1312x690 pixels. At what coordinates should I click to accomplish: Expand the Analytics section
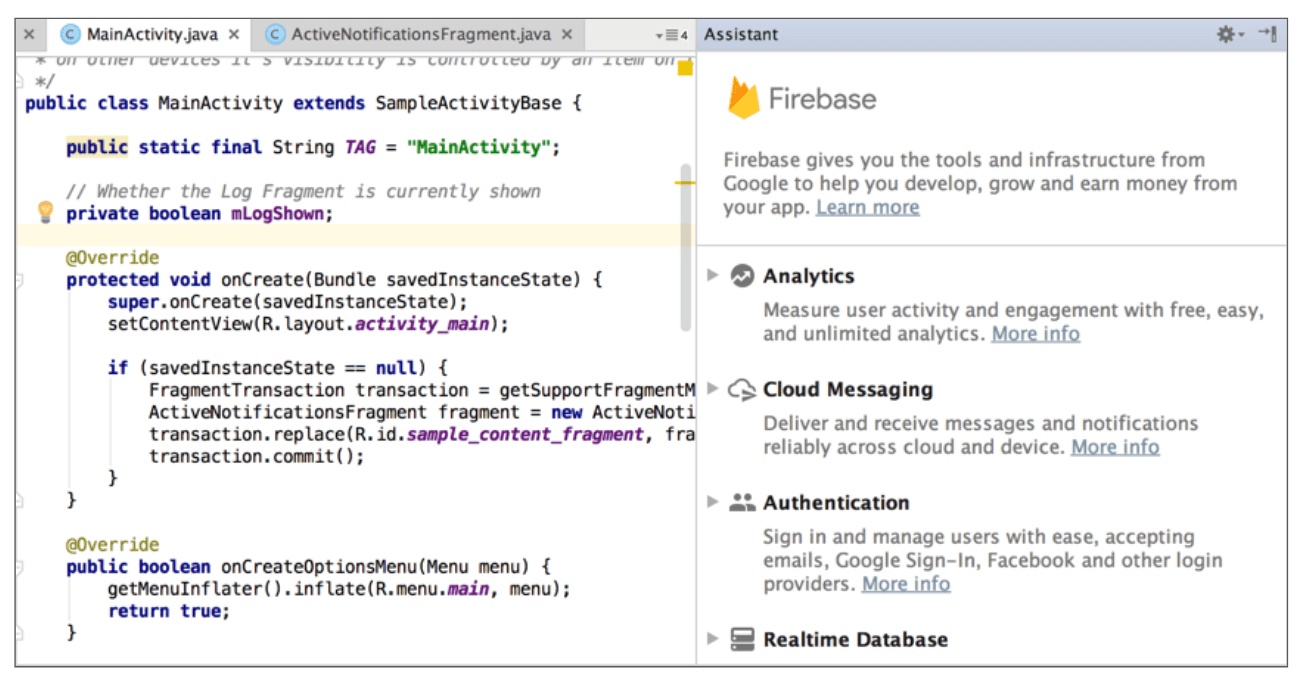[712, 275]
